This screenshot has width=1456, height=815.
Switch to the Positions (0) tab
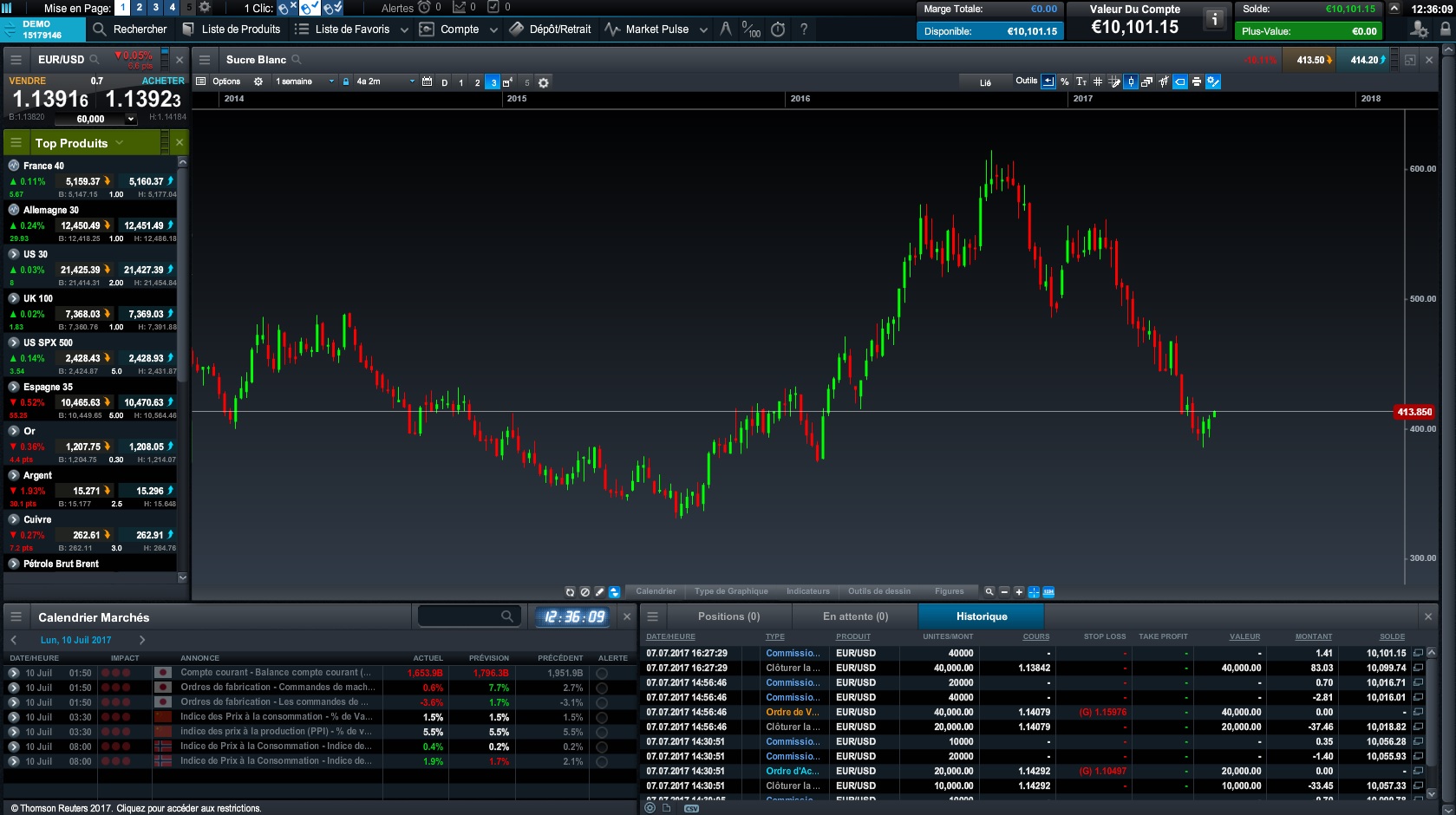click(728, 616)
